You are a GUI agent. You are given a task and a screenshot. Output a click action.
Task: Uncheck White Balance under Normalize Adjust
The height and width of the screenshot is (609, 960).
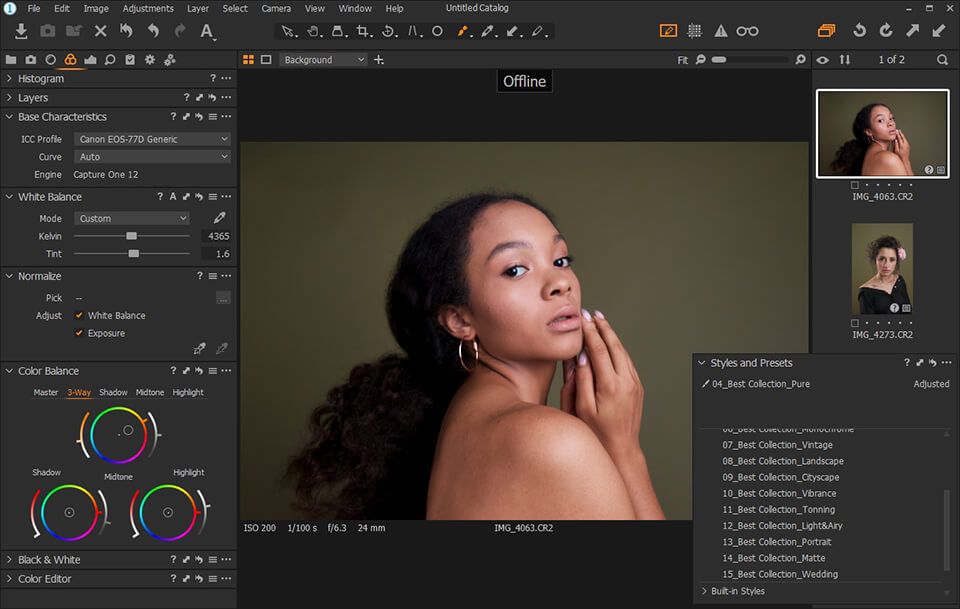point(79,313)
